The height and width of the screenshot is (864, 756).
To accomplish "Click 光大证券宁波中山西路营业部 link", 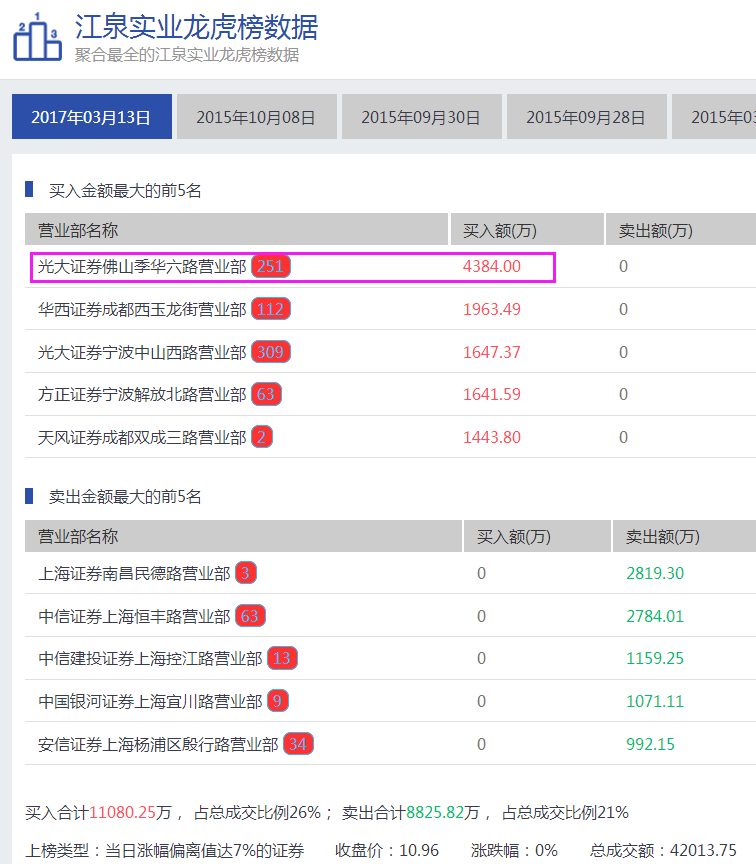I will click(x=141, y=352).
